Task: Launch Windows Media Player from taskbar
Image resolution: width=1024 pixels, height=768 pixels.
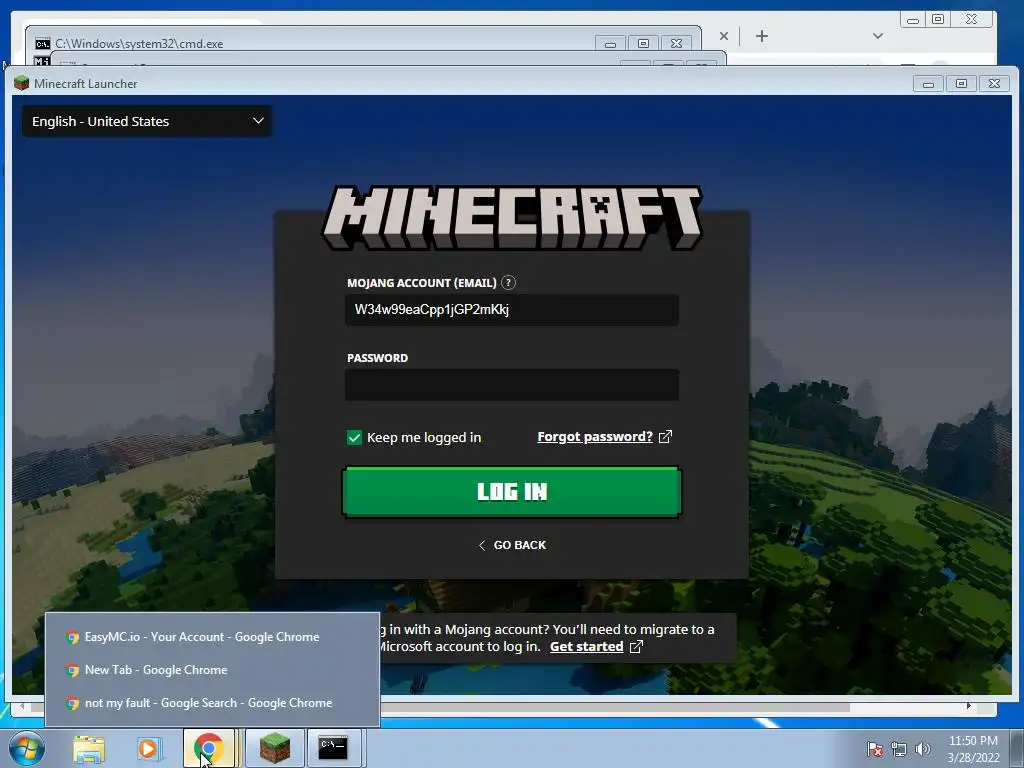Action: click(149, 748)
